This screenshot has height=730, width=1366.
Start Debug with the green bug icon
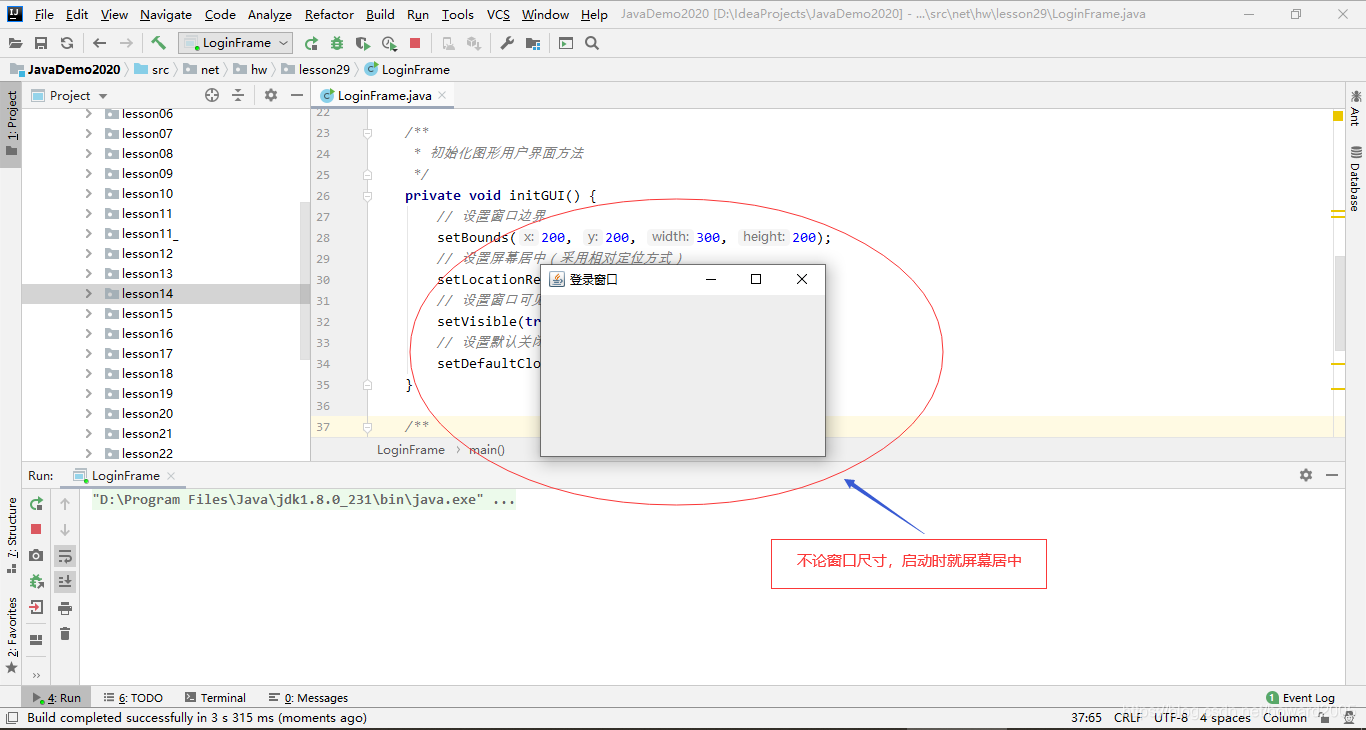pyautogui.click(x=337, y=43)
